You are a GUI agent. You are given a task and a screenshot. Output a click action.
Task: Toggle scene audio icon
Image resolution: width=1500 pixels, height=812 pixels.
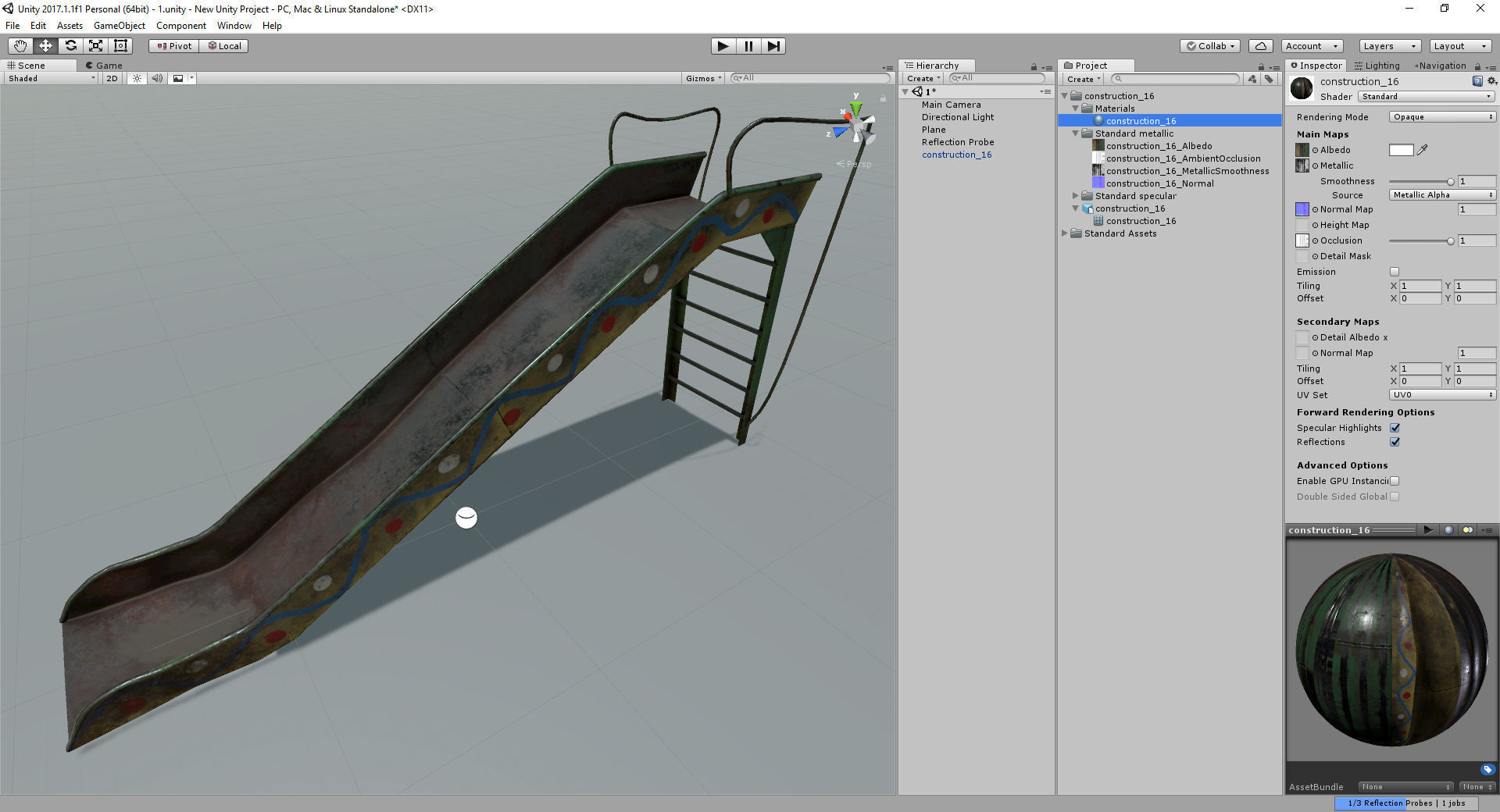tap(157, 78)
